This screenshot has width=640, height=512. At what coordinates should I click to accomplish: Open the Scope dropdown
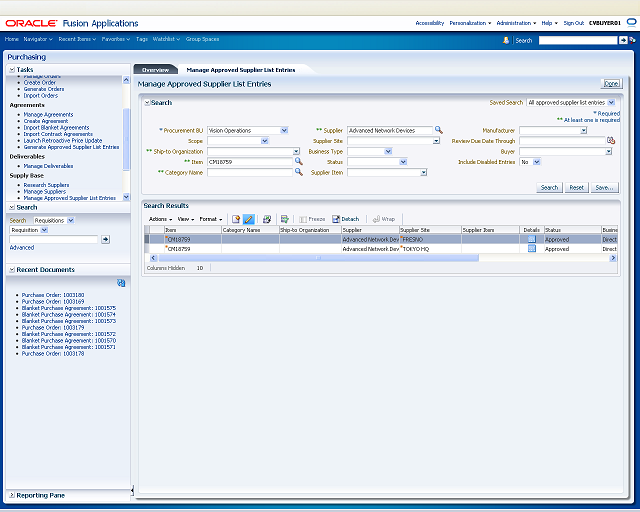264,141
